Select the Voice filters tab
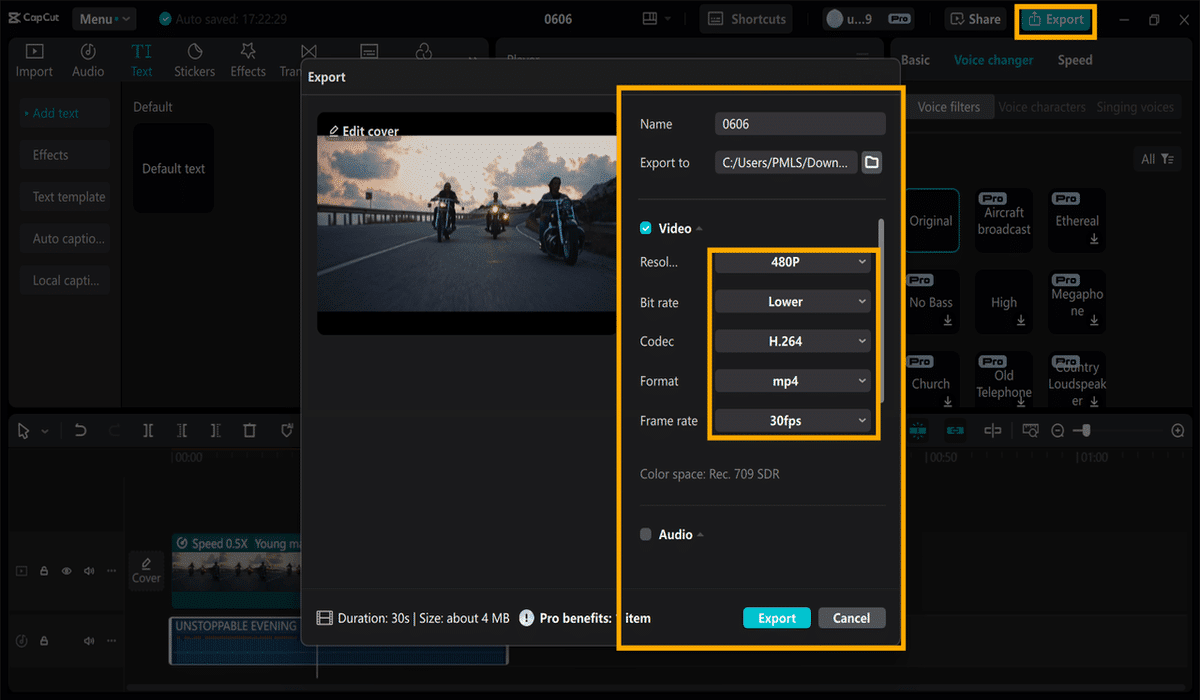1200x700 pixels. click(x=949, y=107)
